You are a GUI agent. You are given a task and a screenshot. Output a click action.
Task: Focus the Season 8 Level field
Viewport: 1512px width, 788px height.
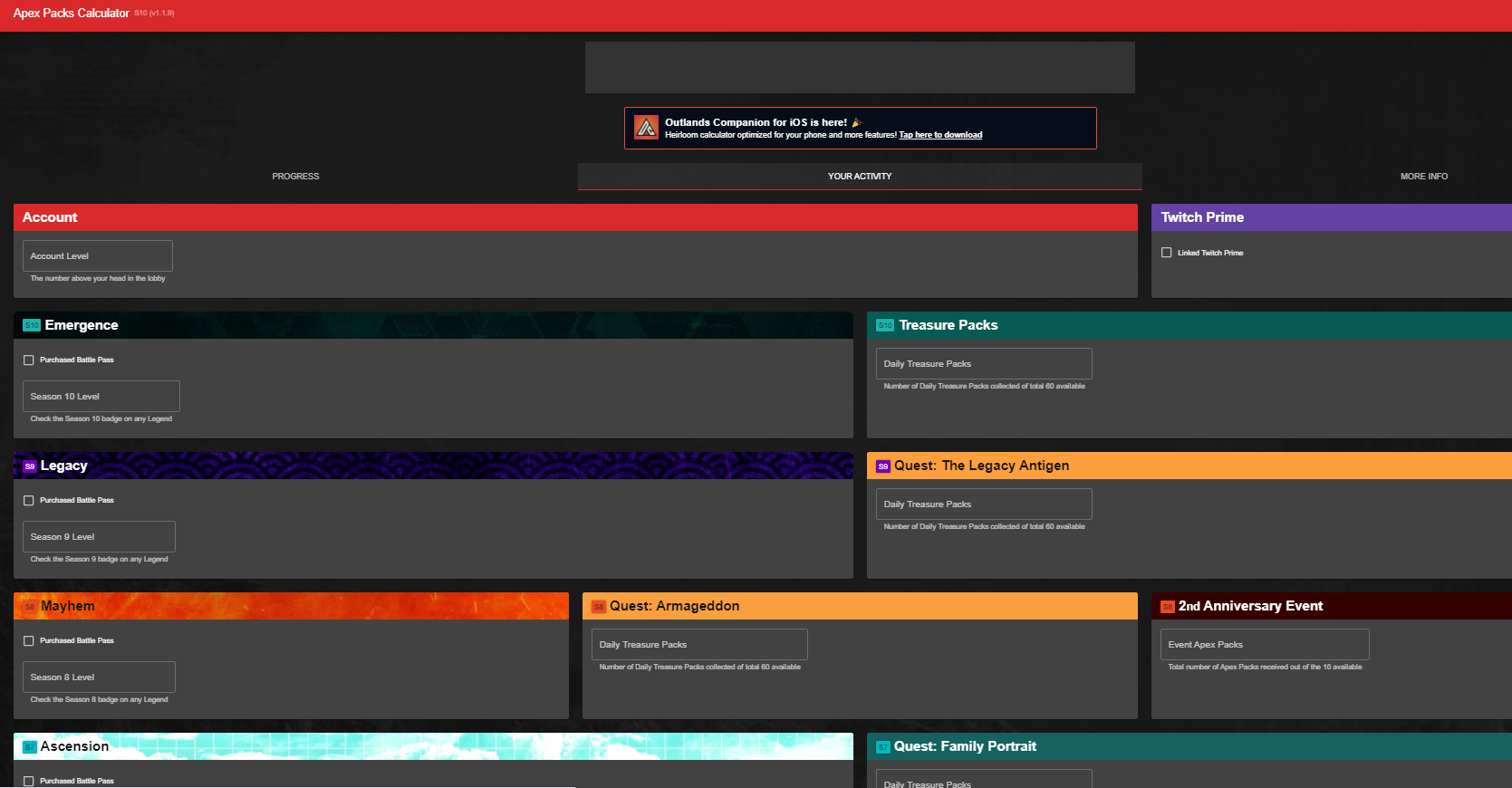click(x=99, y=677)
